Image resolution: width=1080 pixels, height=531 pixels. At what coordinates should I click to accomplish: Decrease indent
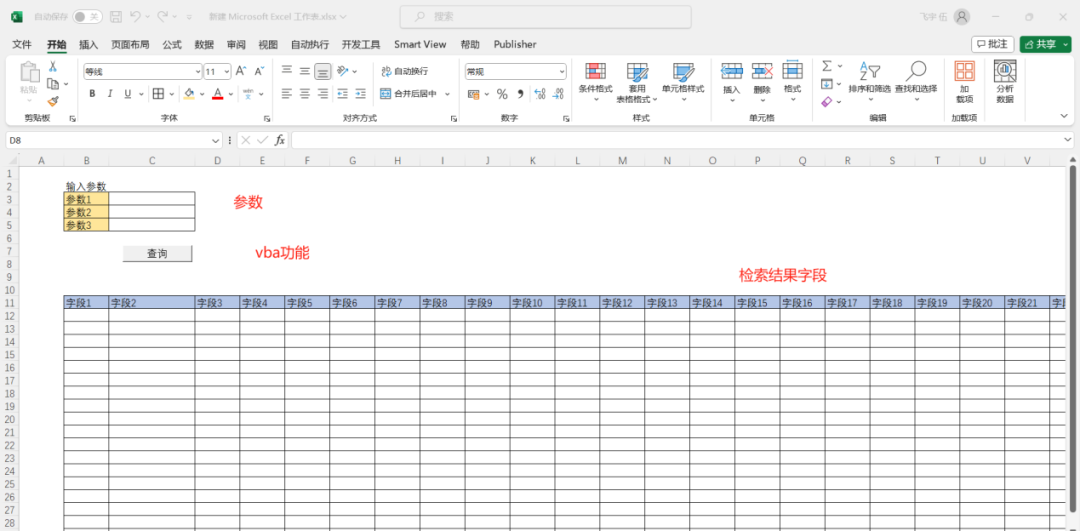[x=342, y=94]
